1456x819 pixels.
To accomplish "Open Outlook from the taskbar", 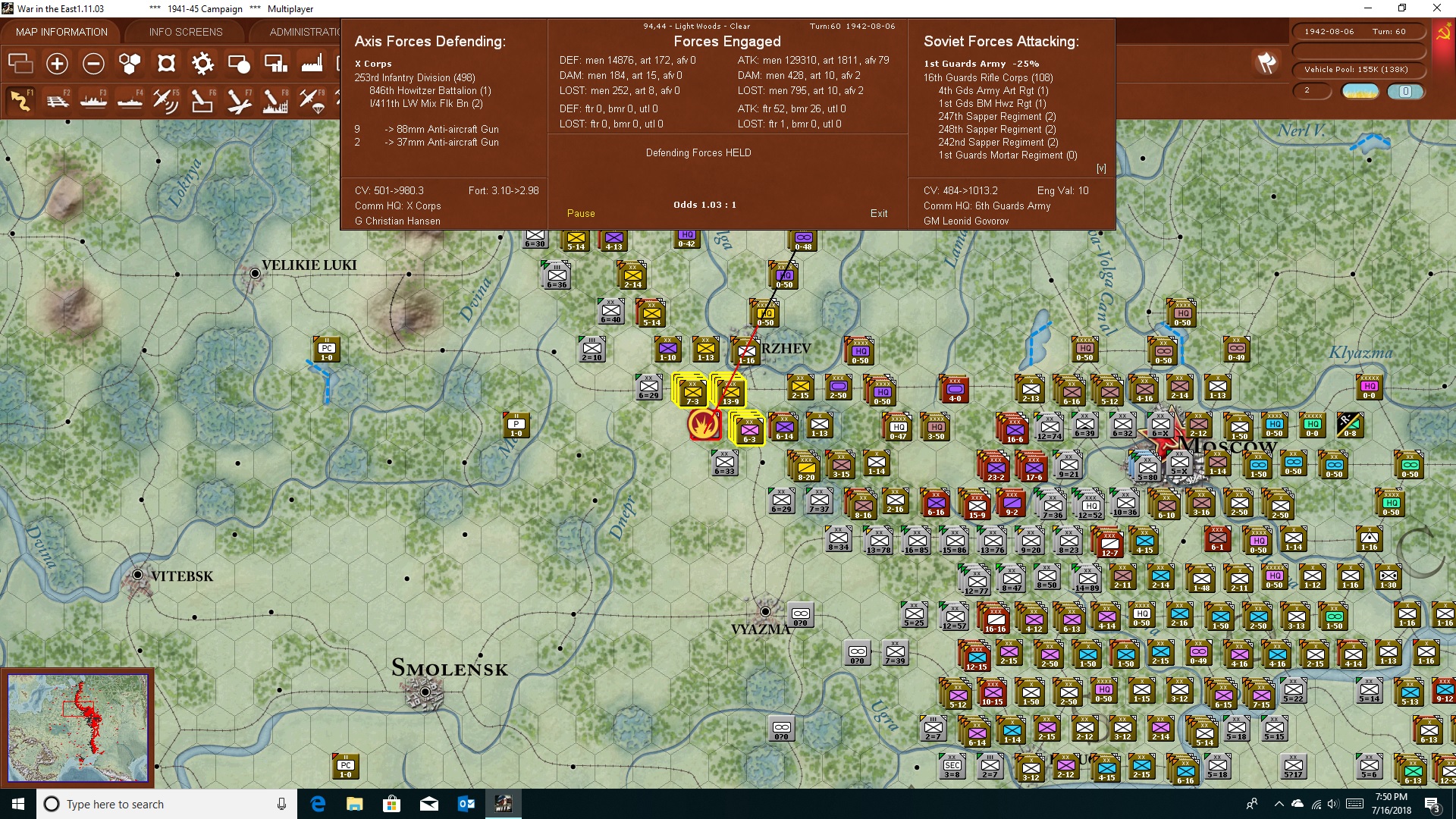I will point(466,804).
